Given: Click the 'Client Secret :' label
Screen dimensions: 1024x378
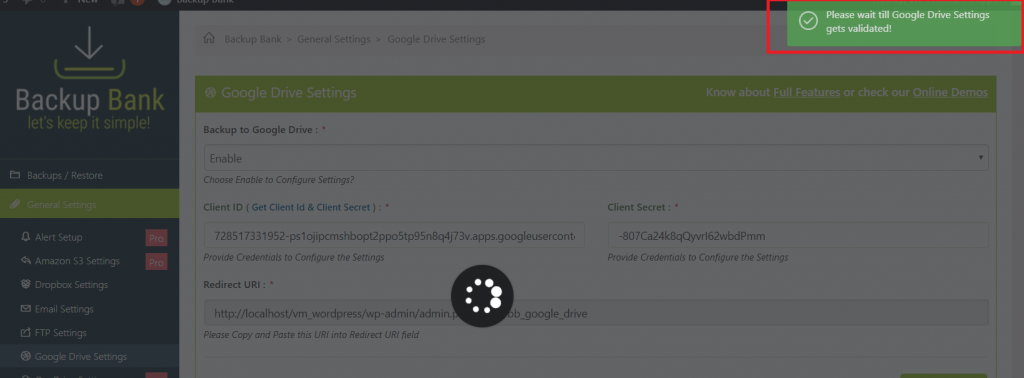Looking at the screenshot, I should pyautogui.click(x=639, y=207).
